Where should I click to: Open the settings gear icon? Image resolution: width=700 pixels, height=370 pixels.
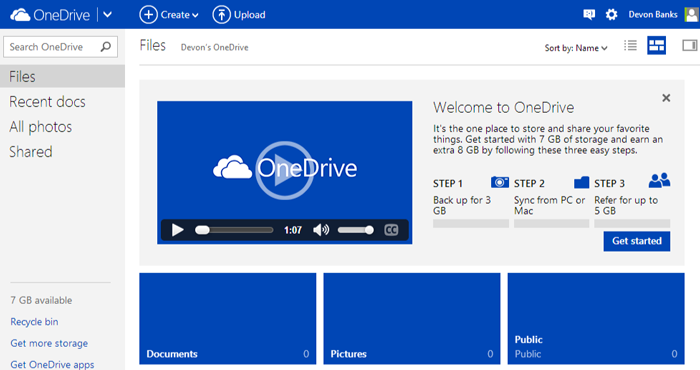tap(611, 15)
